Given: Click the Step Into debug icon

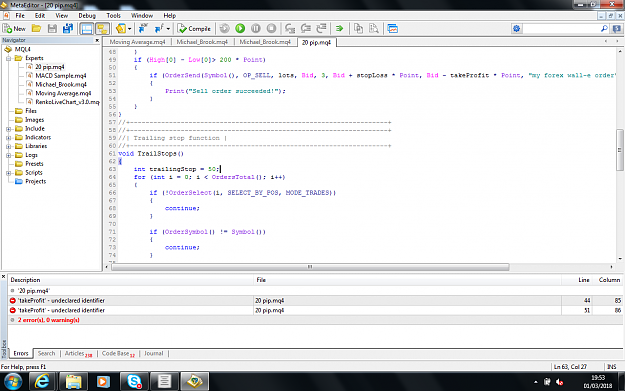Looking at the screenshot, I should click(290, 29).
